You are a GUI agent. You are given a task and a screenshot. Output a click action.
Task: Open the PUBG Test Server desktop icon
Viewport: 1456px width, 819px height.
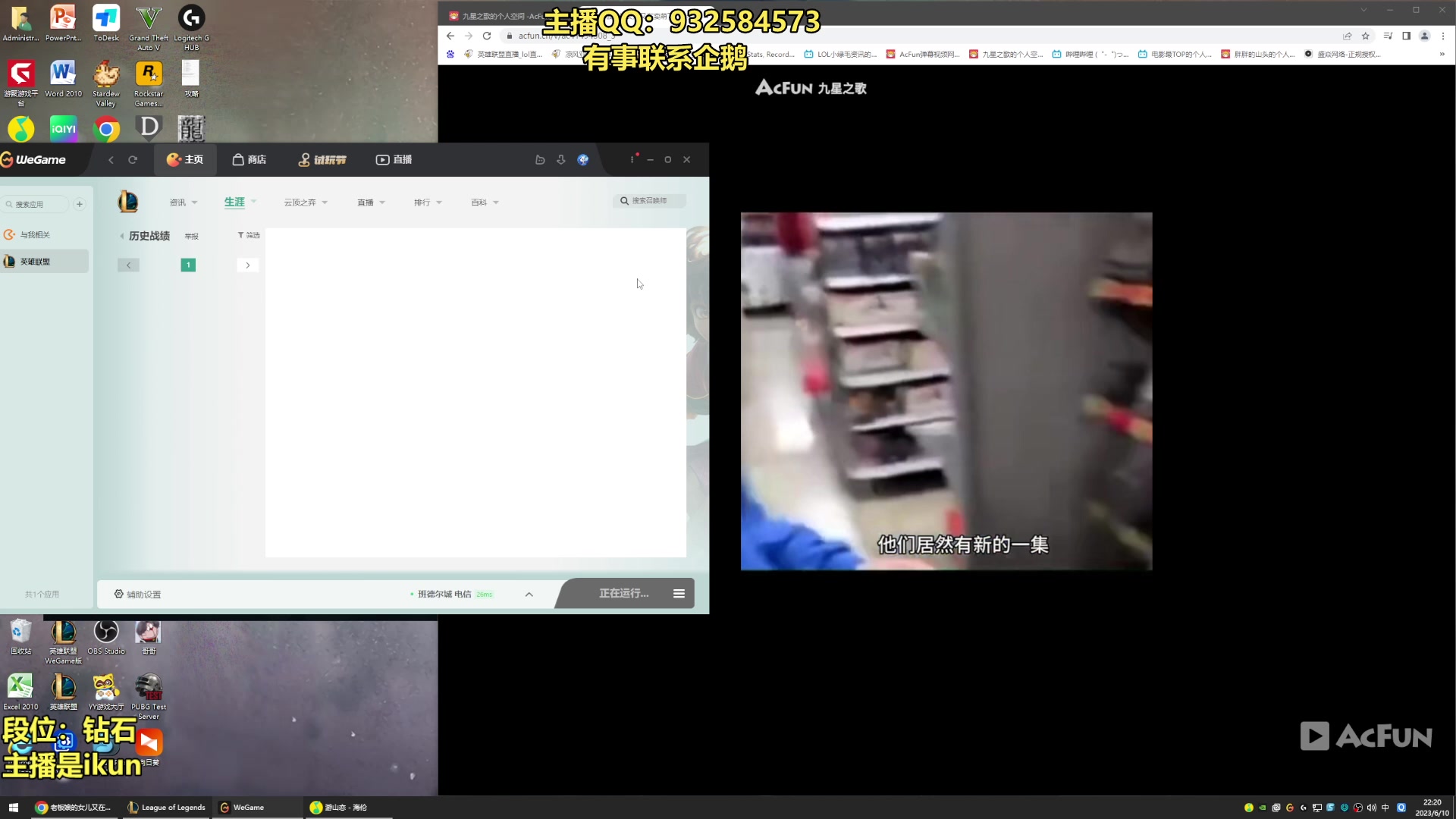click(149, 697)
